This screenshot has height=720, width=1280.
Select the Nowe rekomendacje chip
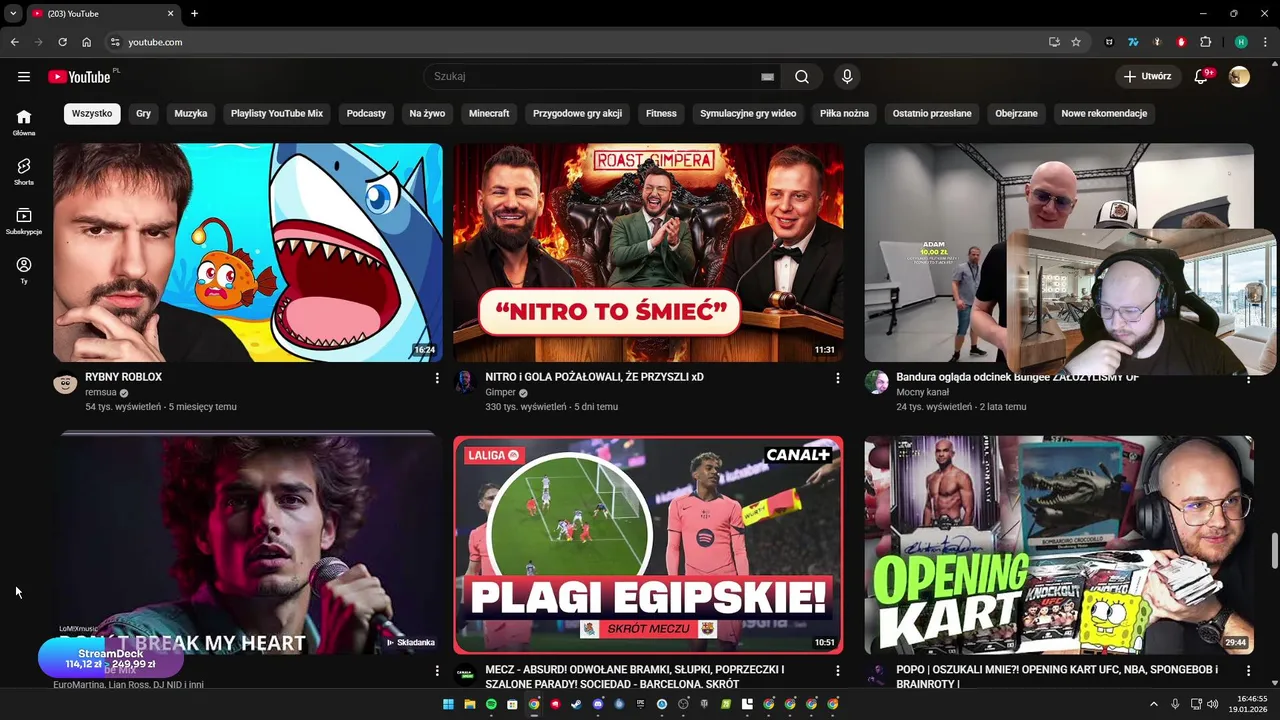tap(1104, 114)
